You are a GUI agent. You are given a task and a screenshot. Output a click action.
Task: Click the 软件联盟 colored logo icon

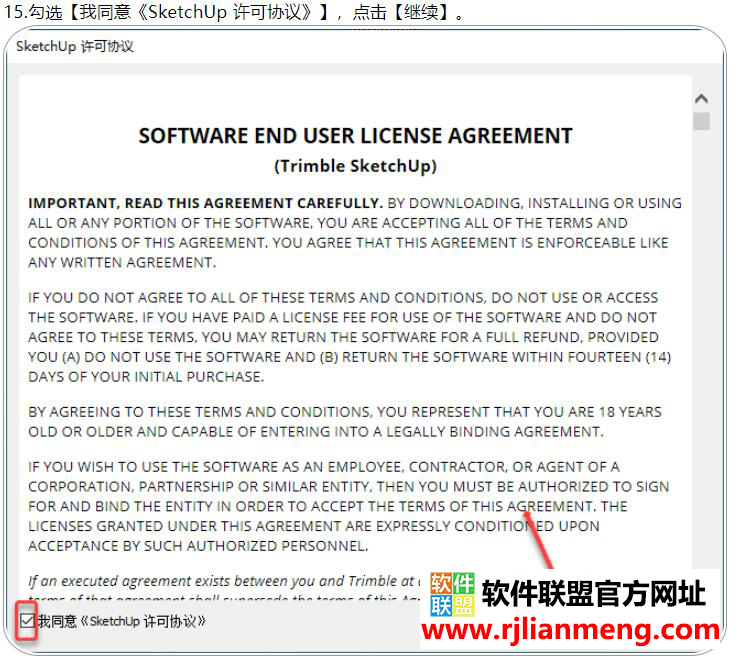tap(452, 594)
